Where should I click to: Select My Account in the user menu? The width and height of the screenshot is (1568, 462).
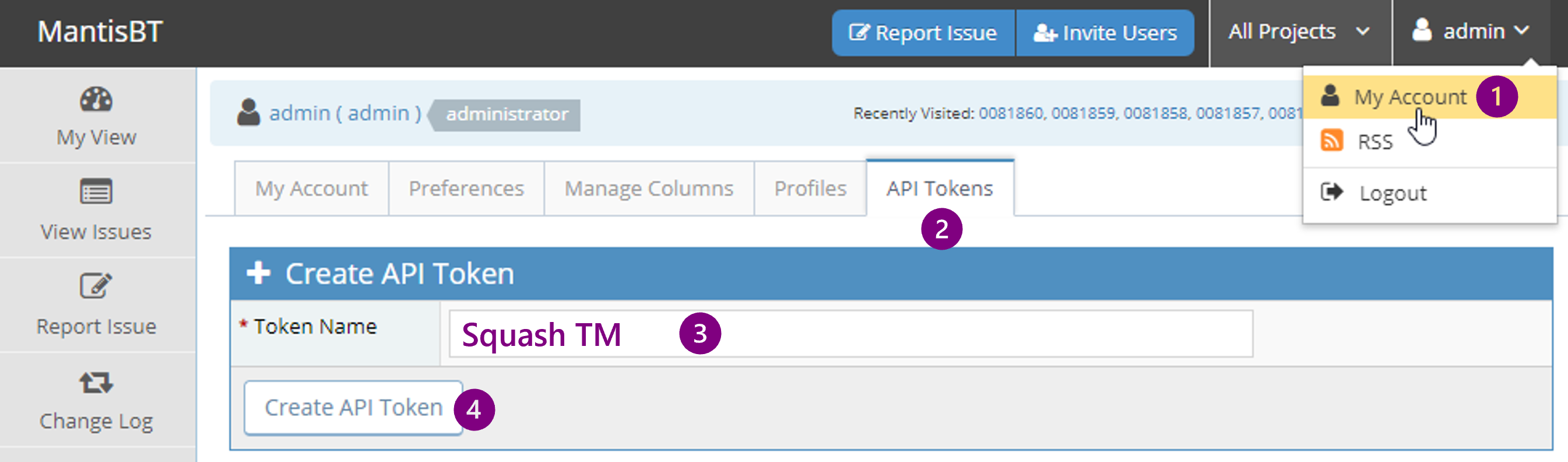coord(1409,97)
